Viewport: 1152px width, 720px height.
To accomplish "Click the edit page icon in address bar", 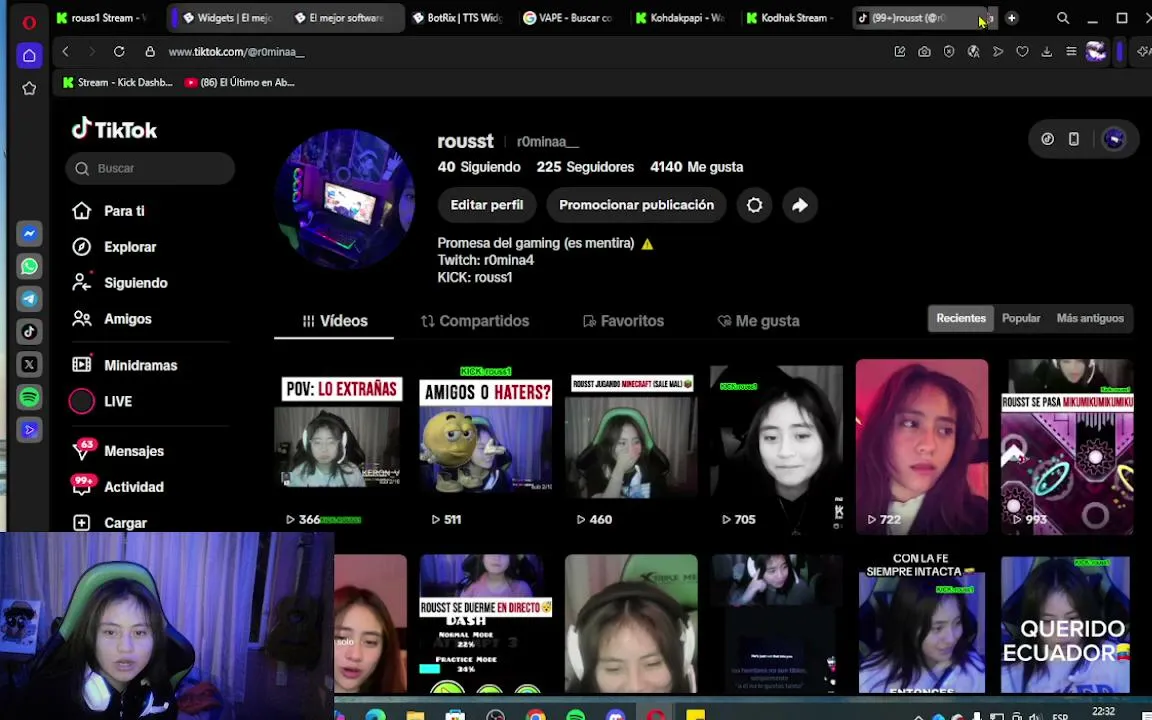I will [899, 51].
